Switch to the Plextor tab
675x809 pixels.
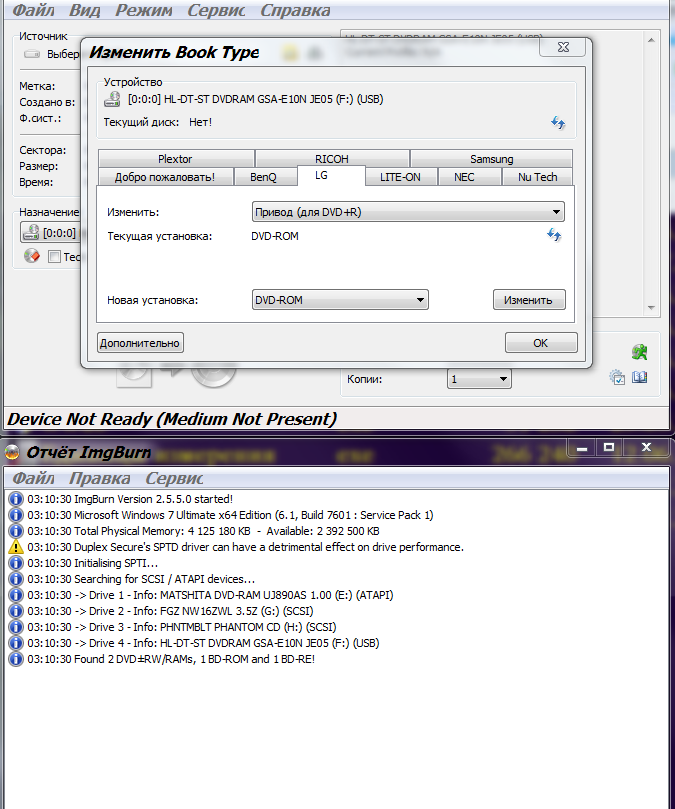(x=175, y=159)
